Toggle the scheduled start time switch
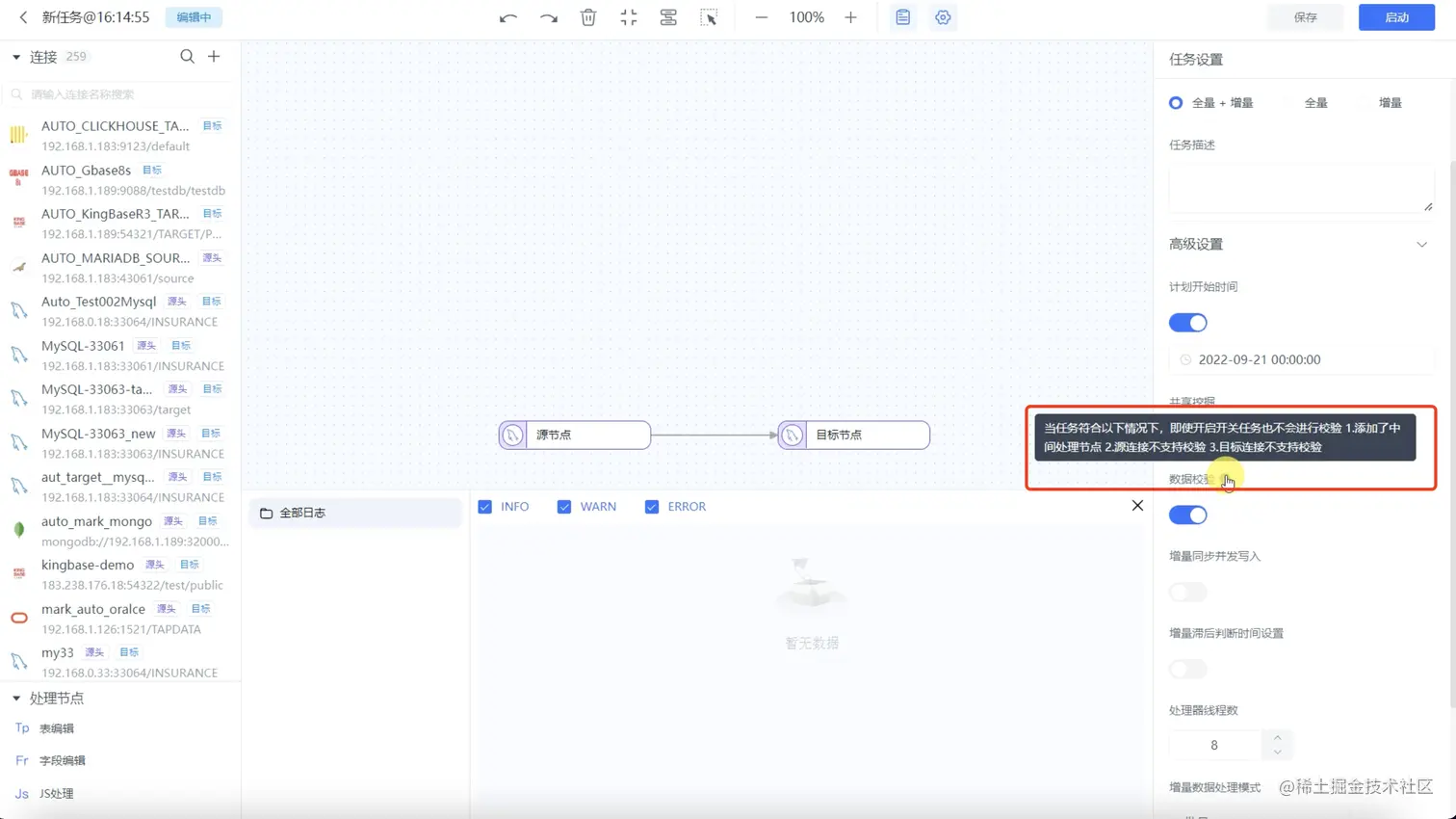This screenshot has height=819, width=1456. (1187, 323)
